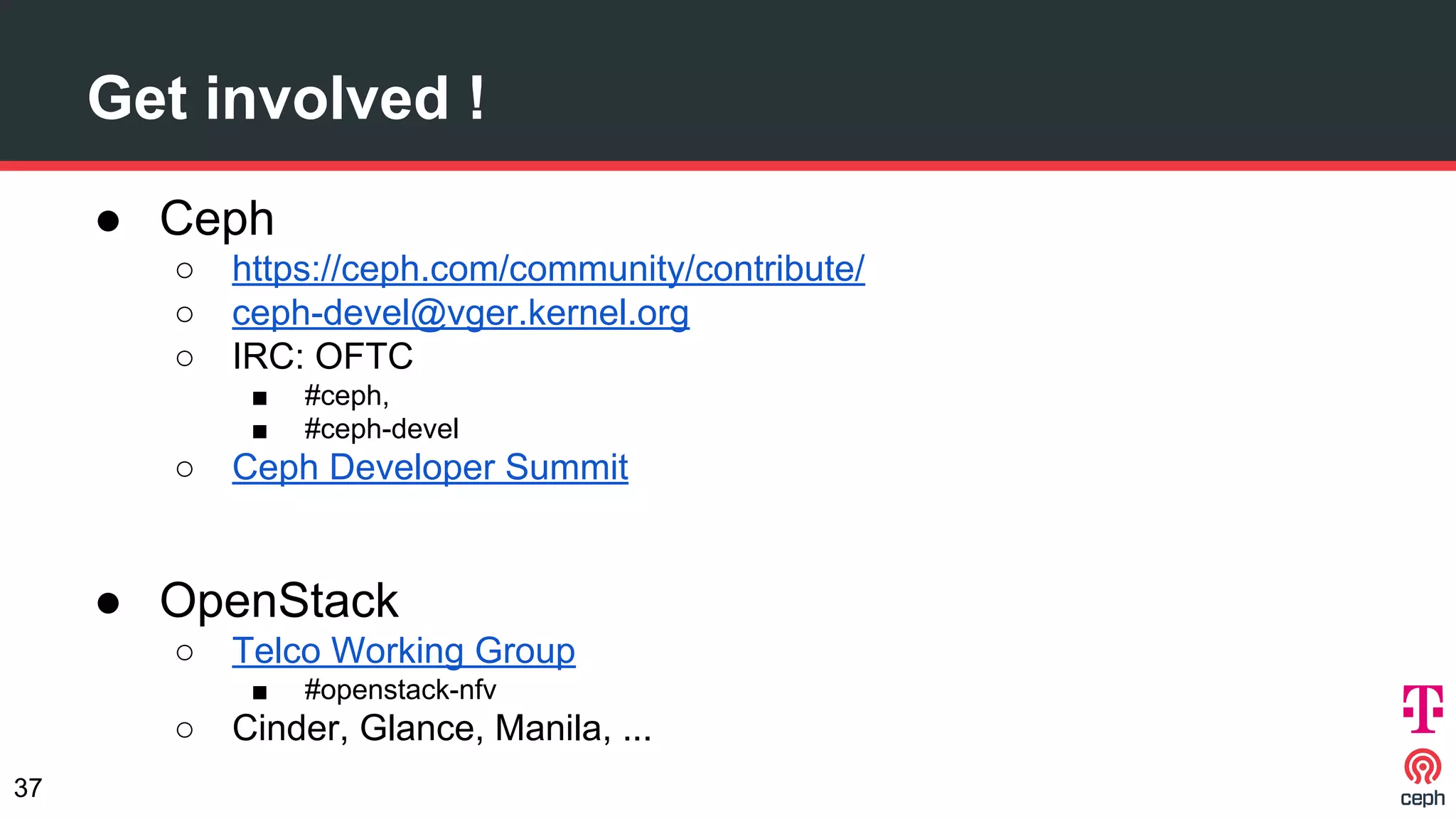Screen dimensions: 1456x819
Task: Click the 'Ceph' top-level bullet heading
Action: [x=217, y=218]
